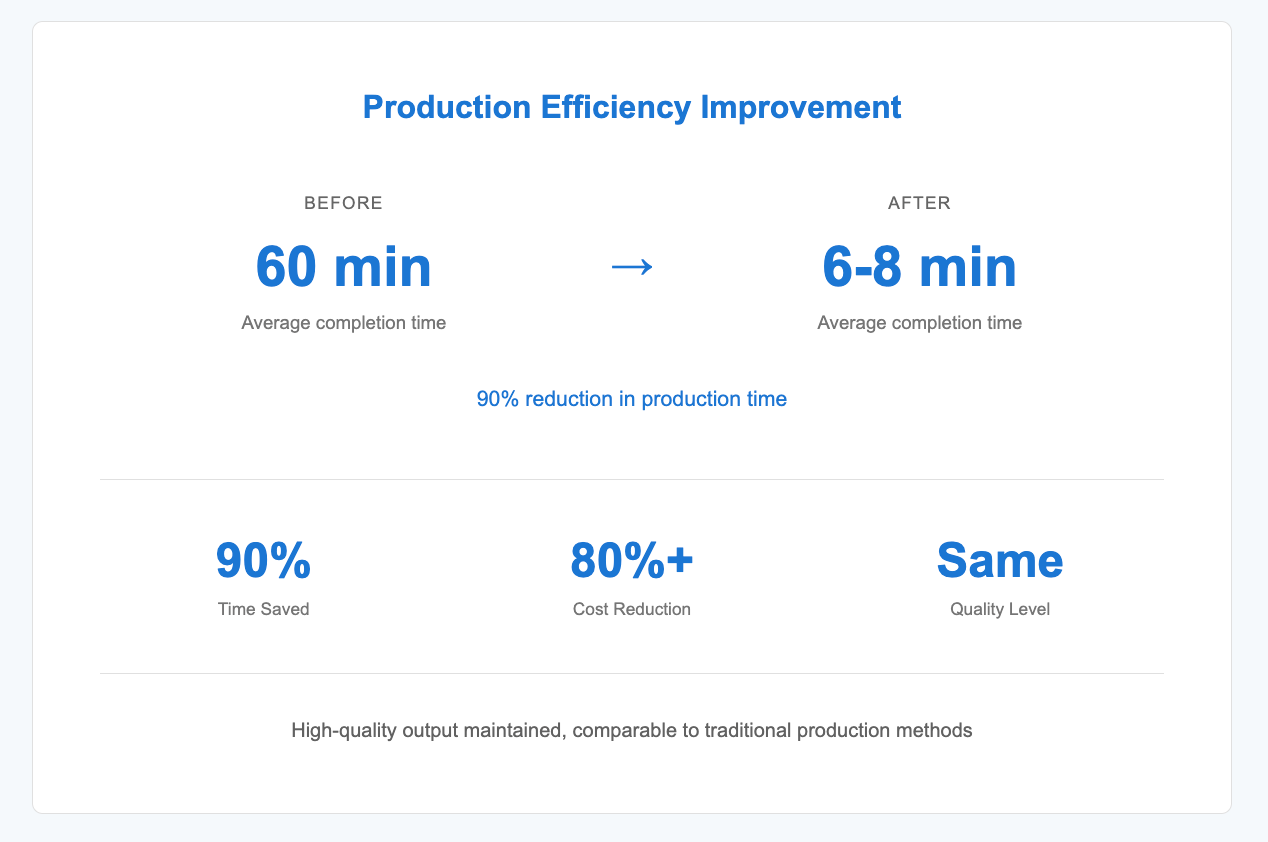This screenshot has height=842, width=1268.
Task: Click the 60 min value
Action: (343, 267)
